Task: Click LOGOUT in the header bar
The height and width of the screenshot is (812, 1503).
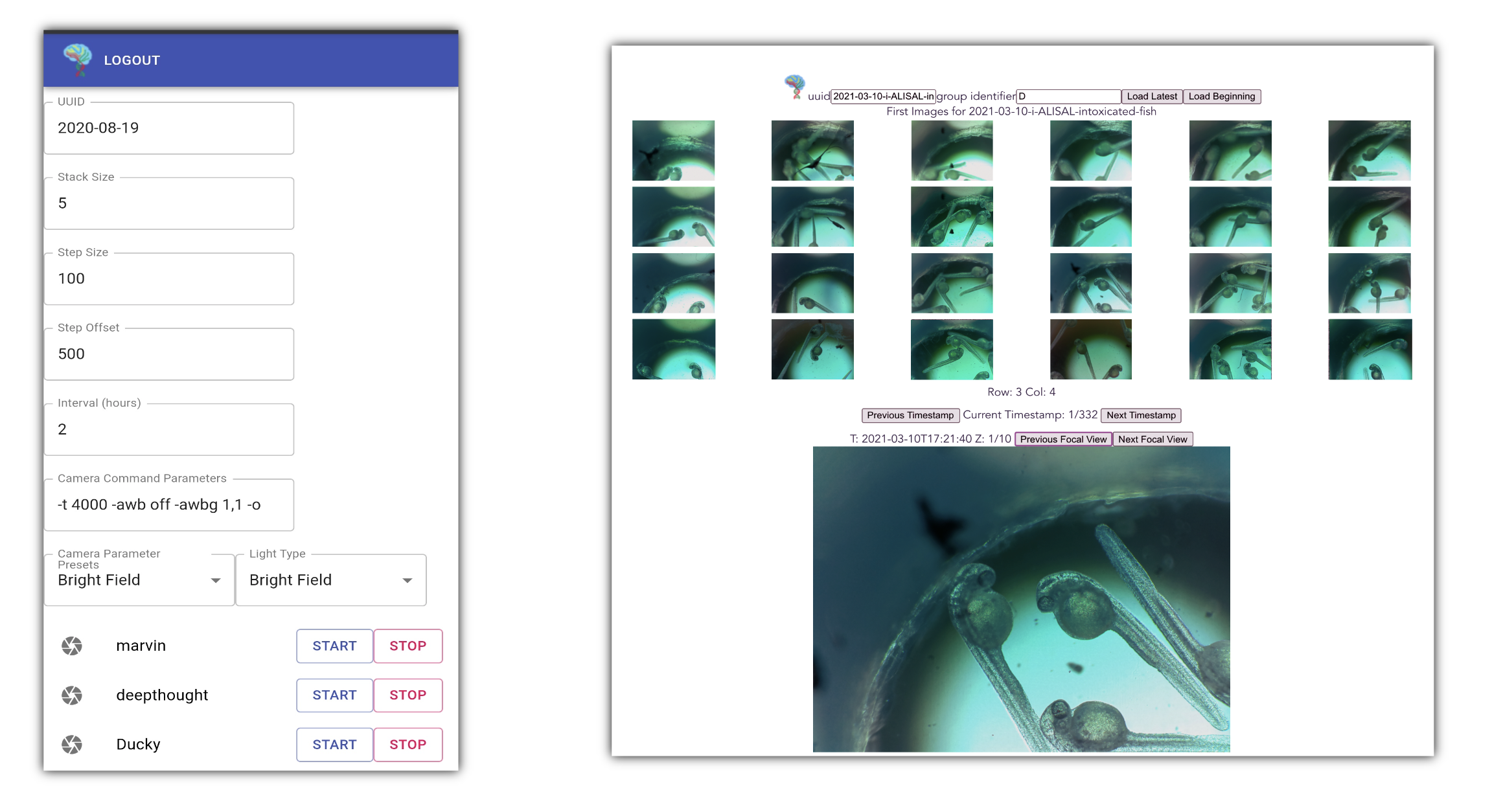Action: 132,60
